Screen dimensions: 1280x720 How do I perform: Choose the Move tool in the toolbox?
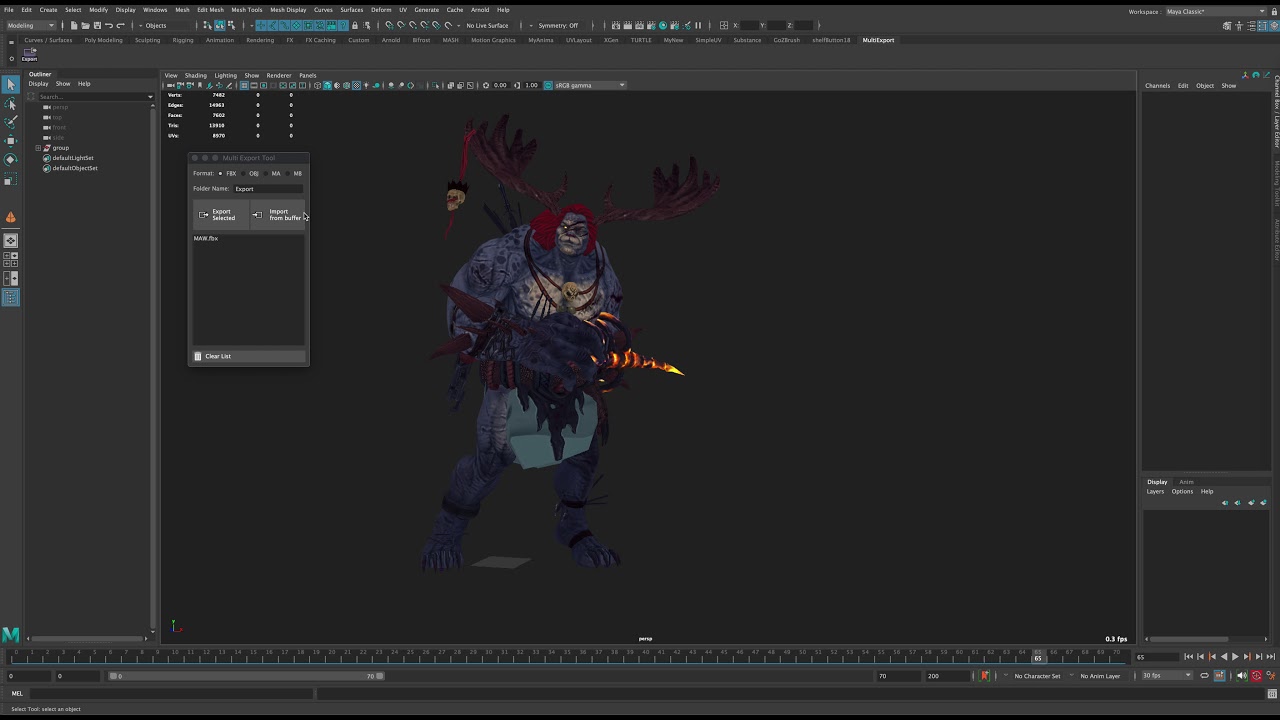click(11, 141)
